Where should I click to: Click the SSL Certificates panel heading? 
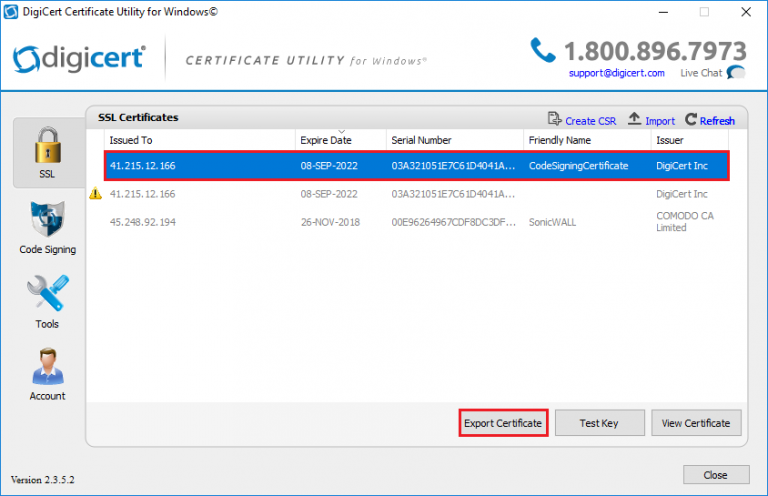pyautogui.click(x=138, y=118)
